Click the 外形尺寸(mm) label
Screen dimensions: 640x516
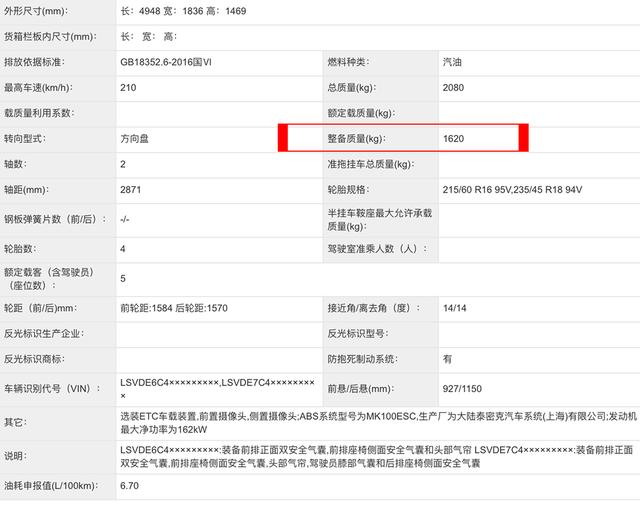coord(36,11)
